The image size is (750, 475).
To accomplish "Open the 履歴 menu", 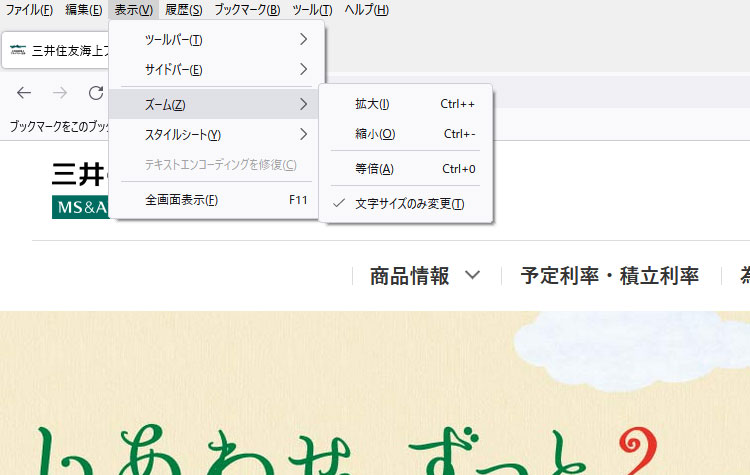I will pos(184,10).
